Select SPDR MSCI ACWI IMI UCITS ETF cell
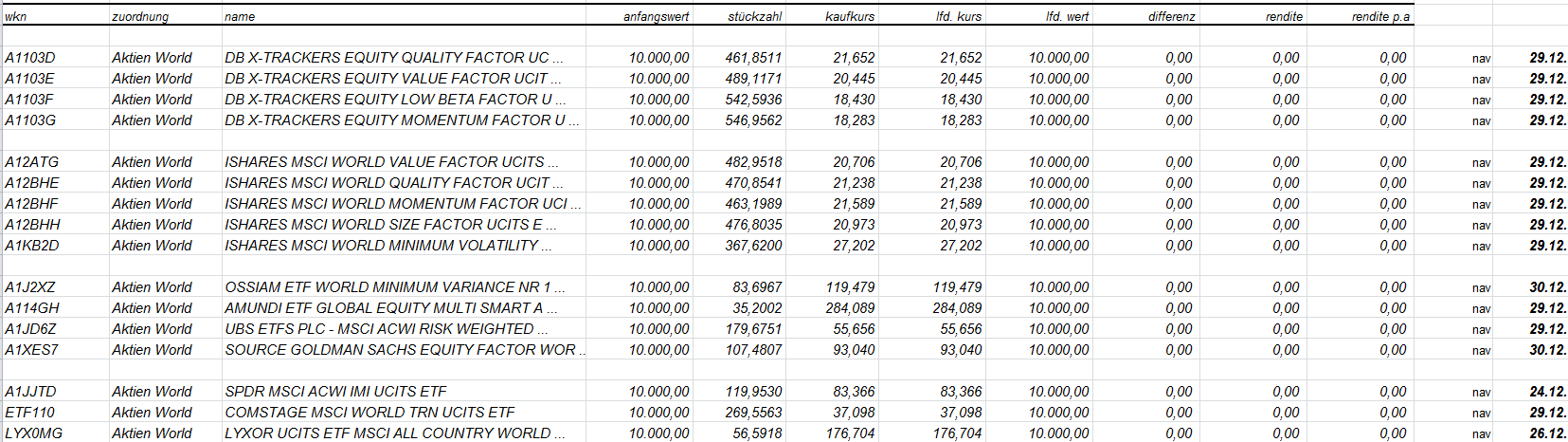Image resolution: width=1568 pixels, height=442 pixels. [x=335, y=392]
